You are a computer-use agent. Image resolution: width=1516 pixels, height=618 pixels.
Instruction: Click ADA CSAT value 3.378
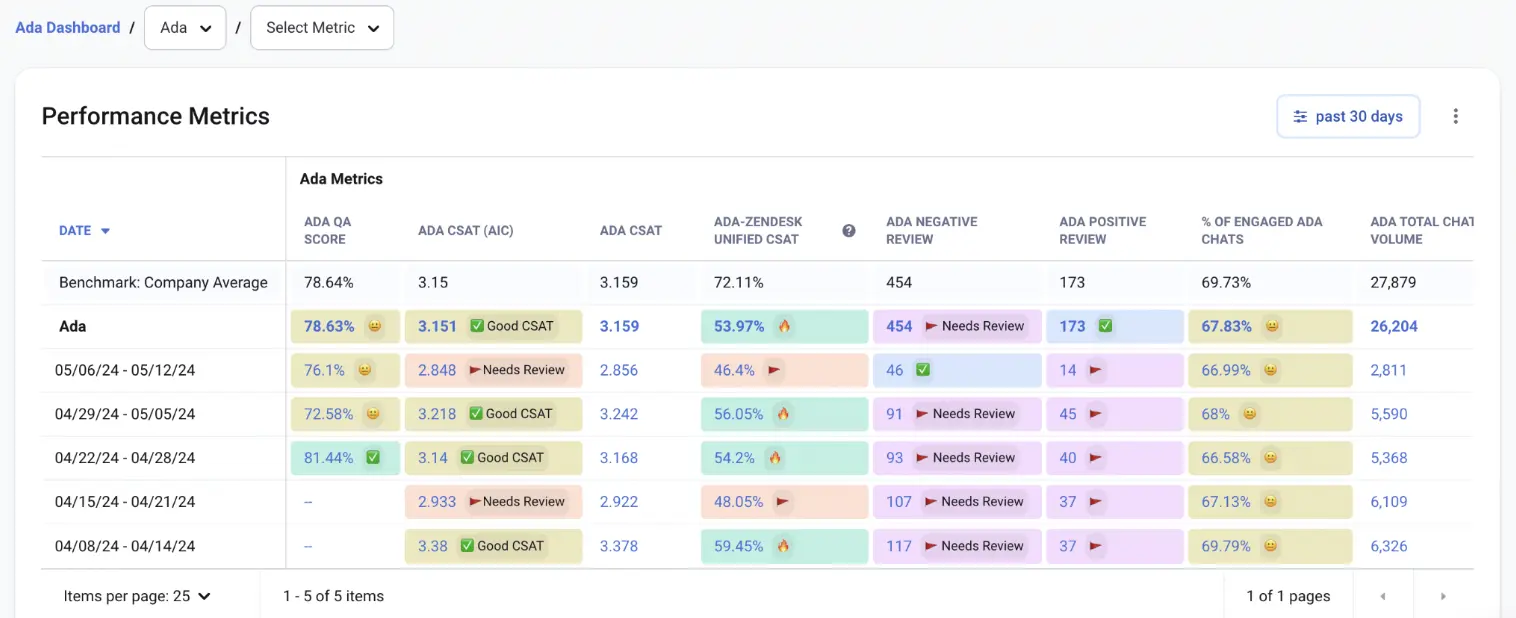click(x=619, y=546)
